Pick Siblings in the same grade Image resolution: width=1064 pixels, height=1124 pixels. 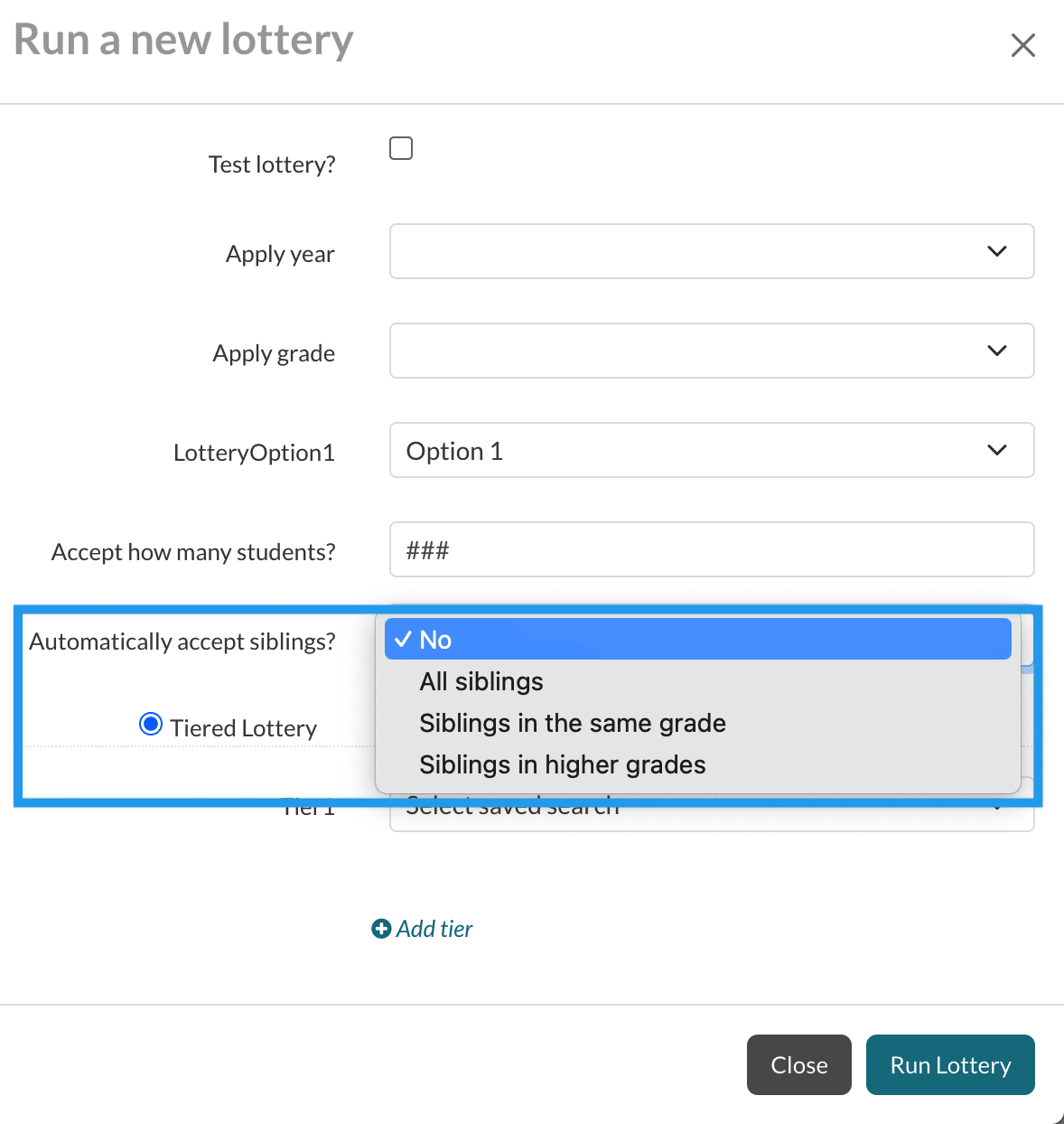[x=573, y=723]
